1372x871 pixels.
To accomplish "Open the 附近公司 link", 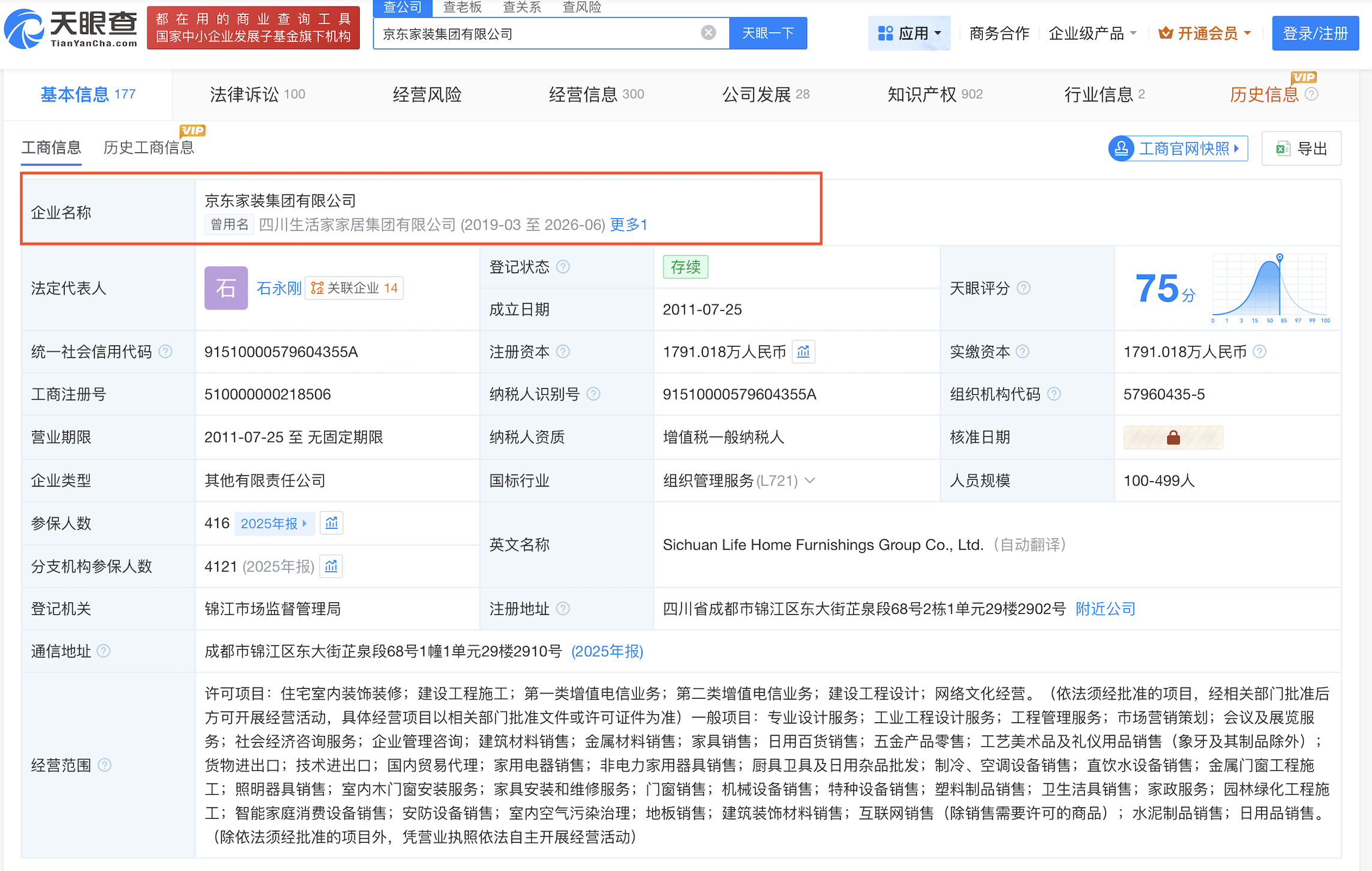I will (1105, 609).
